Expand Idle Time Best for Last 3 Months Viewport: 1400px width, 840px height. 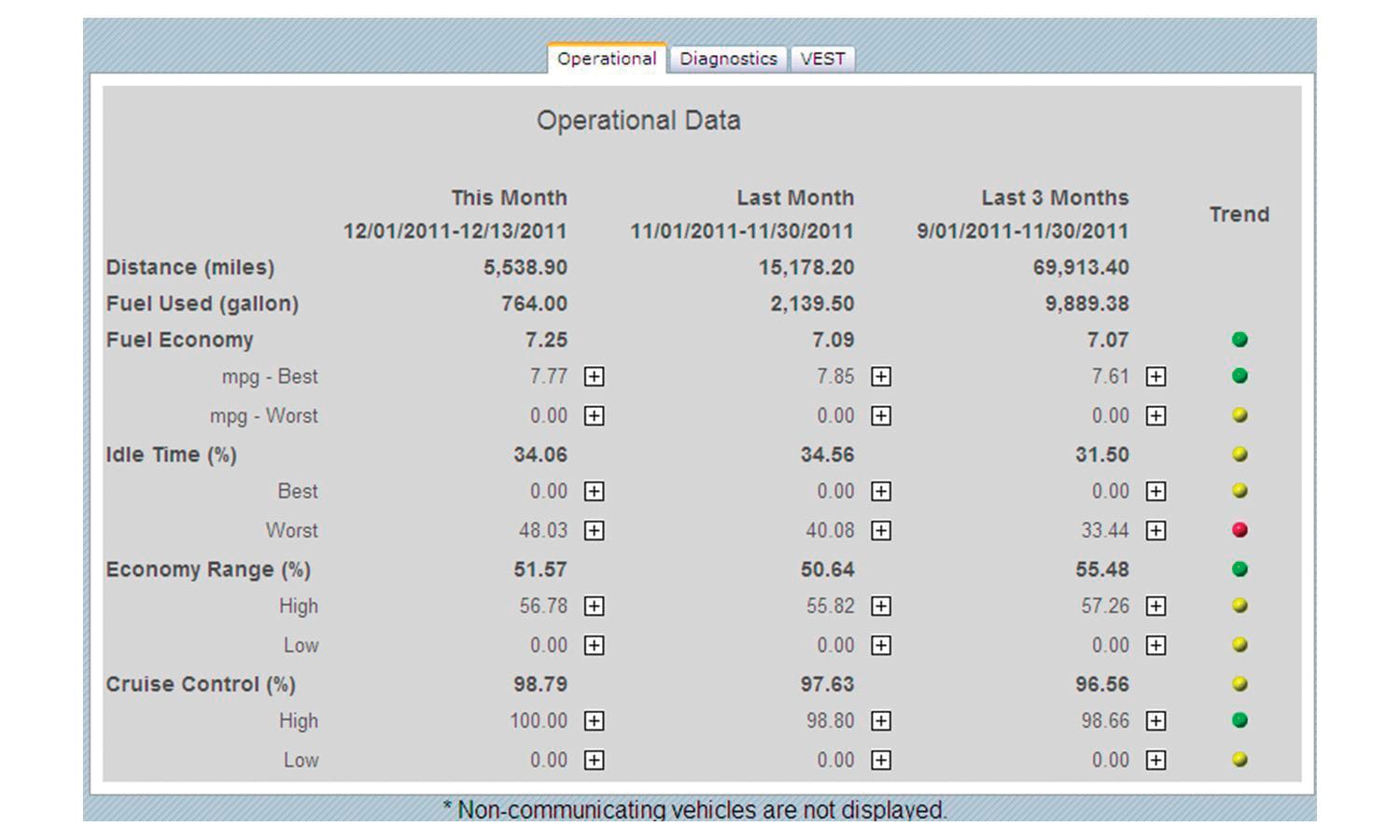[x=1155, y=491]
